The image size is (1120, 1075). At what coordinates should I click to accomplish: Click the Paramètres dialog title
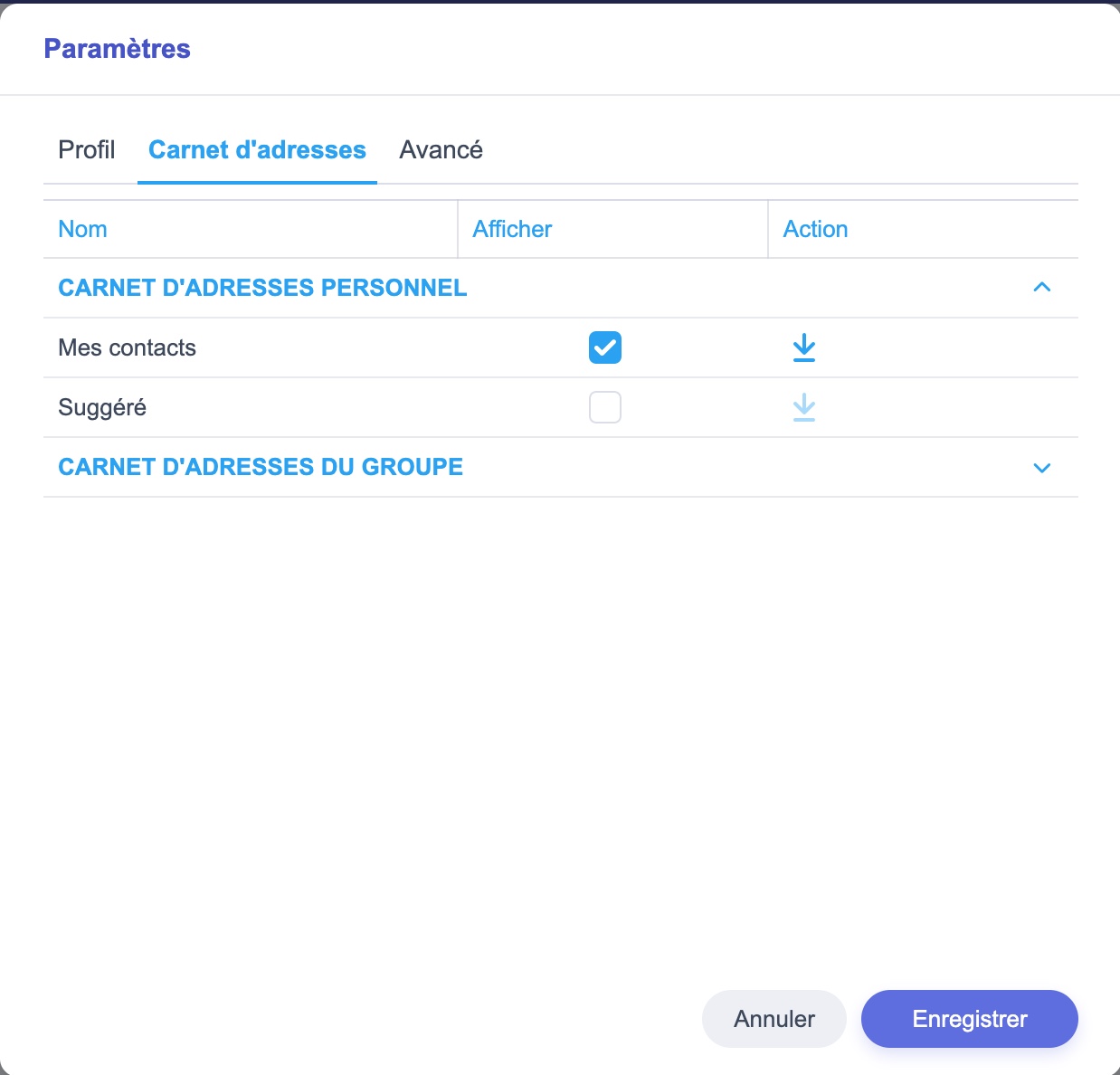[117, 49]
